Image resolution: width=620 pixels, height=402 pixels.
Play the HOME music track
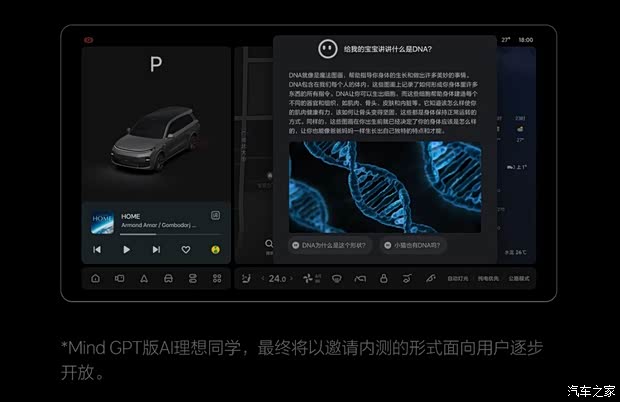click(126, 249)
